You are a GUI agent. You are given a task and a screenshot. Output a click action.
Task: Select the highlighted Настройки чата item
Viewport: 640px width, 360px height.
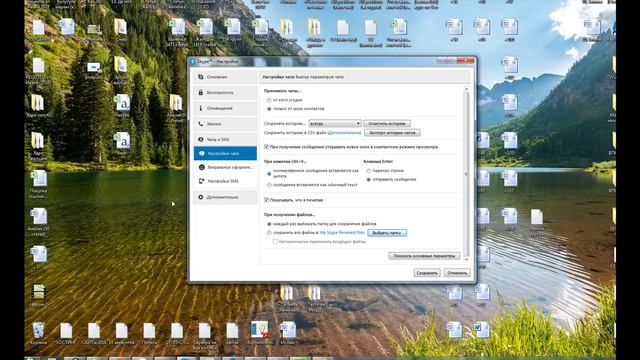tap(225, 153)
